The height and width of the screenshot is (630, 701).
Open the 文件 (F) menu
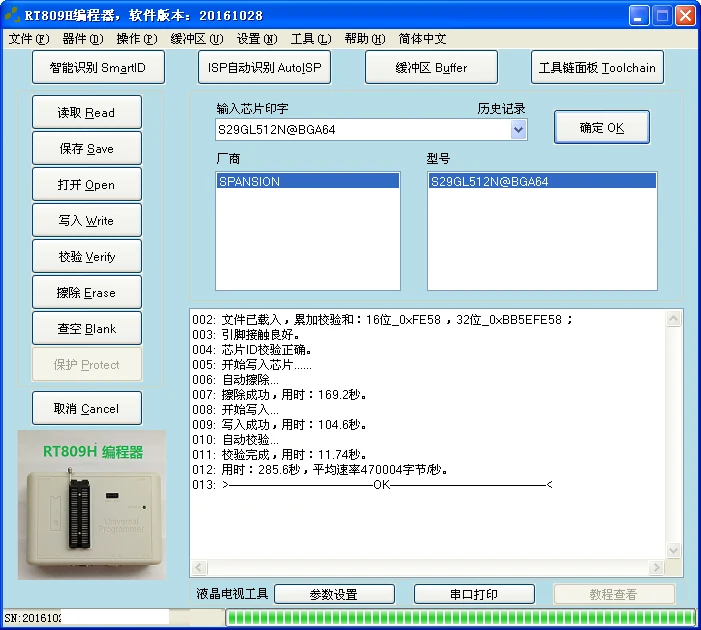[x=29, y=39]
